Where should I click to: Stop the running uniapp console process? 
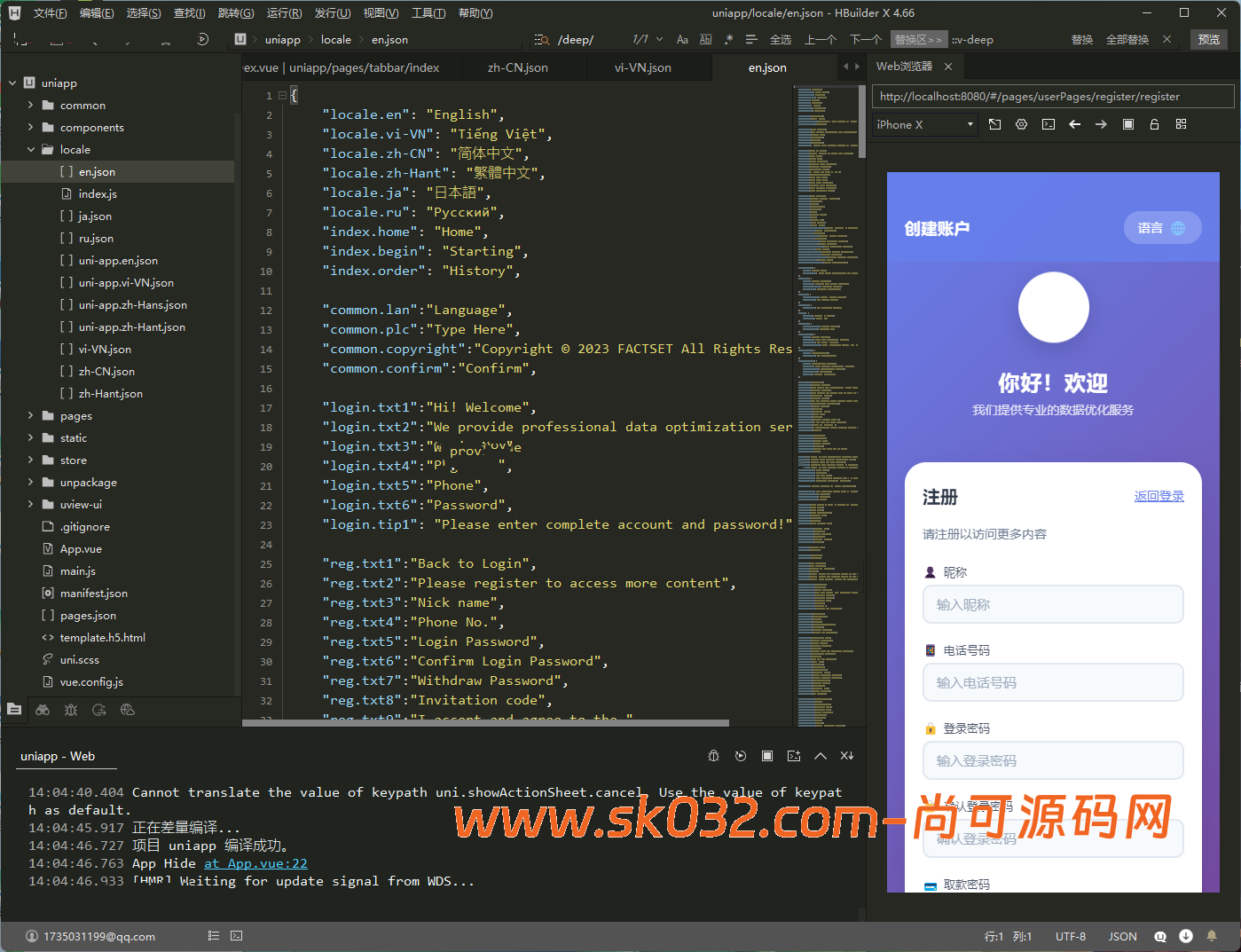coord(767,756)
